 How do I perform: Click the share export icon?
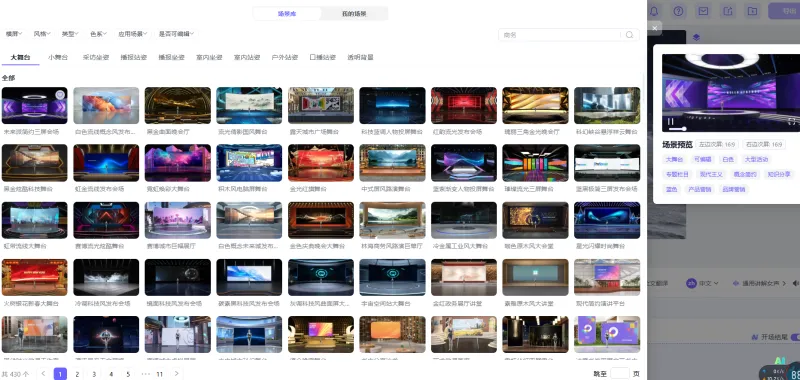[728, 11]
